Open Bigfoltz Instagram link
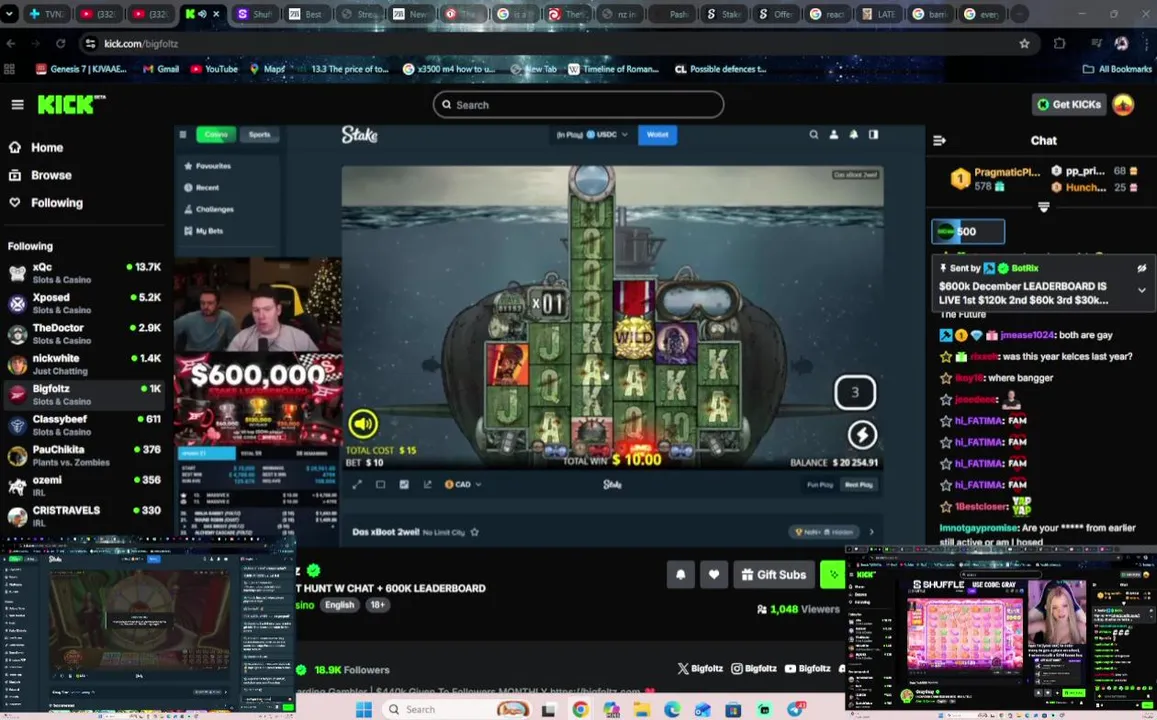 coord(753,668)
